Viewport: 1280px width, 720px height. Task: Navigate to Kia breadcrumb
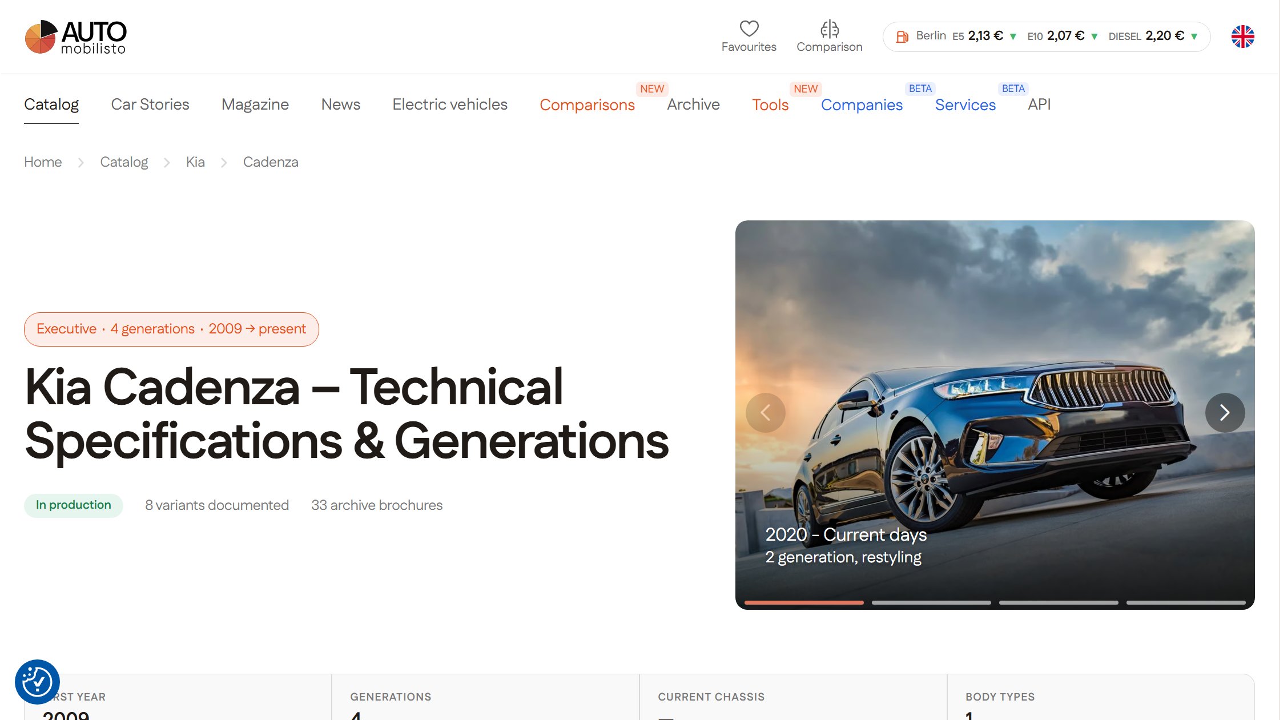[195, 162]
